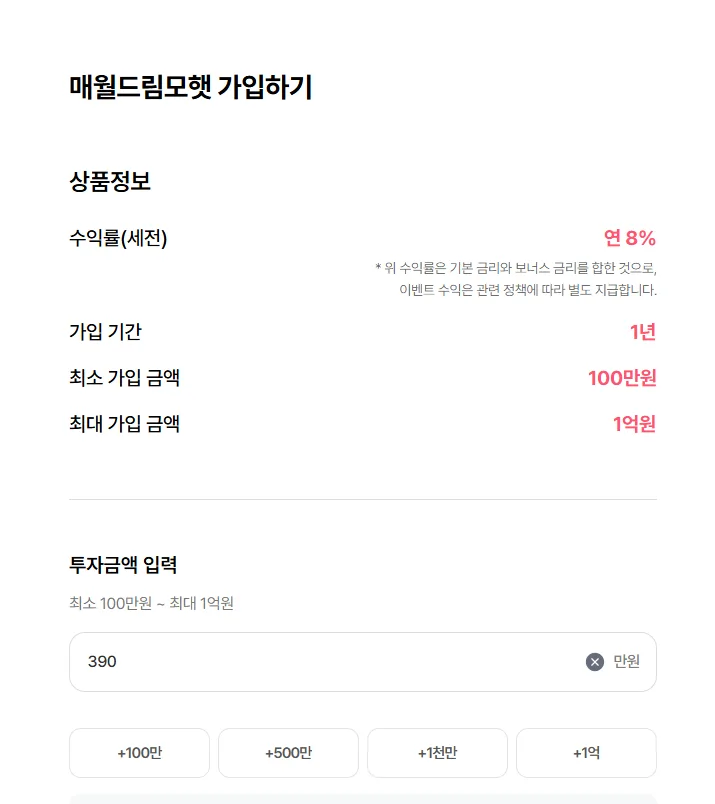Screen dimensions: 715x804
Task: Add 1 million with the +100만 button
Action: (140, 753)
